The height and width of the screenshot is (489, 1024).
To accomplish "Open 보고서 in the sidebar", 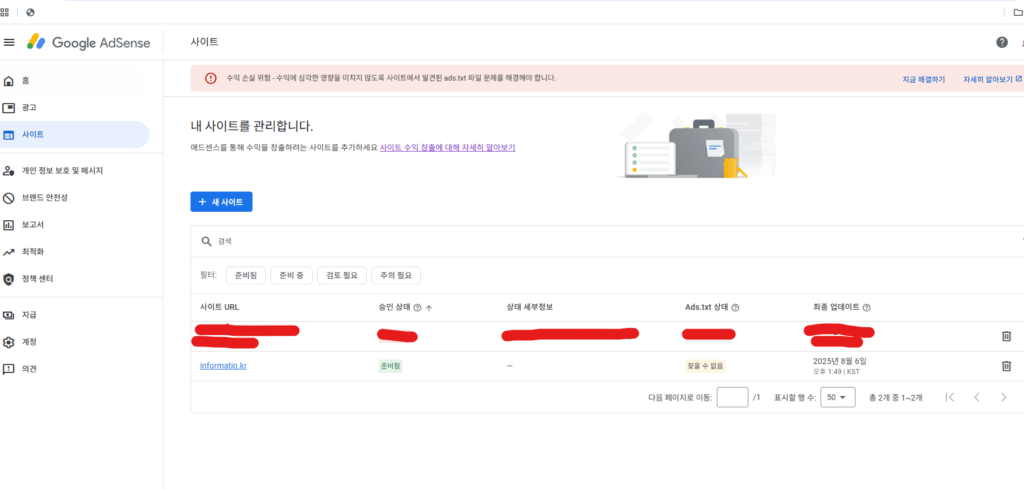I will click(x=34, y=225).
